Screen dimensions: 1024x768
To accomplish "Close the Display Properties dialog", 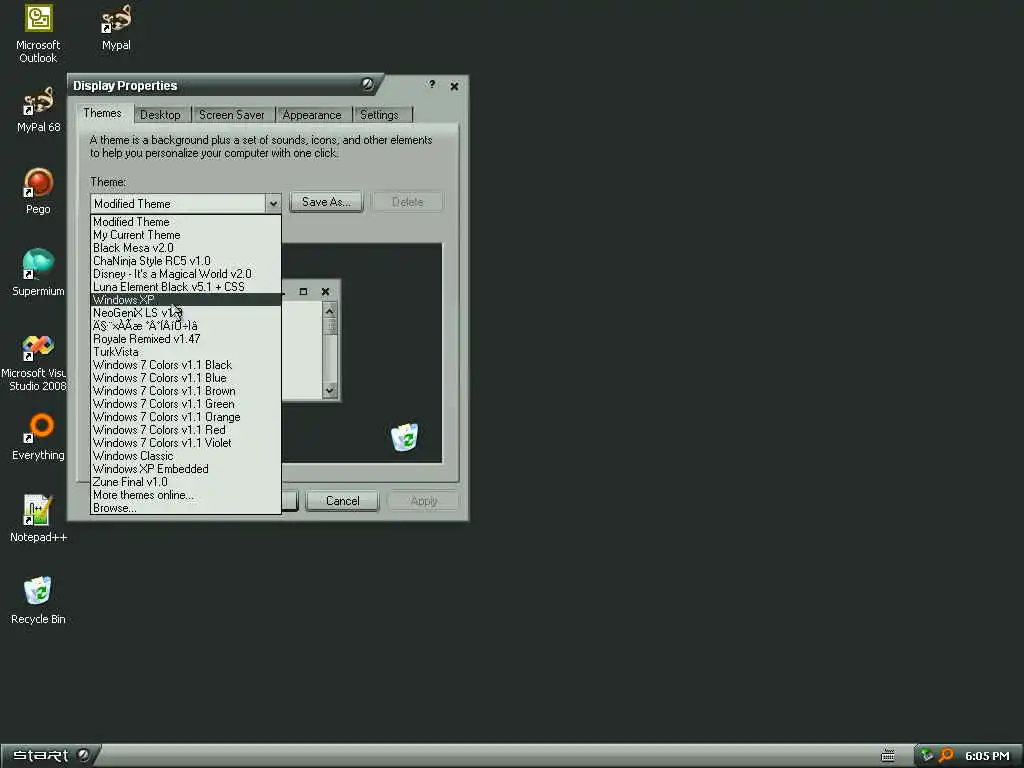I will pyautogui.click(x=455, y=86).
